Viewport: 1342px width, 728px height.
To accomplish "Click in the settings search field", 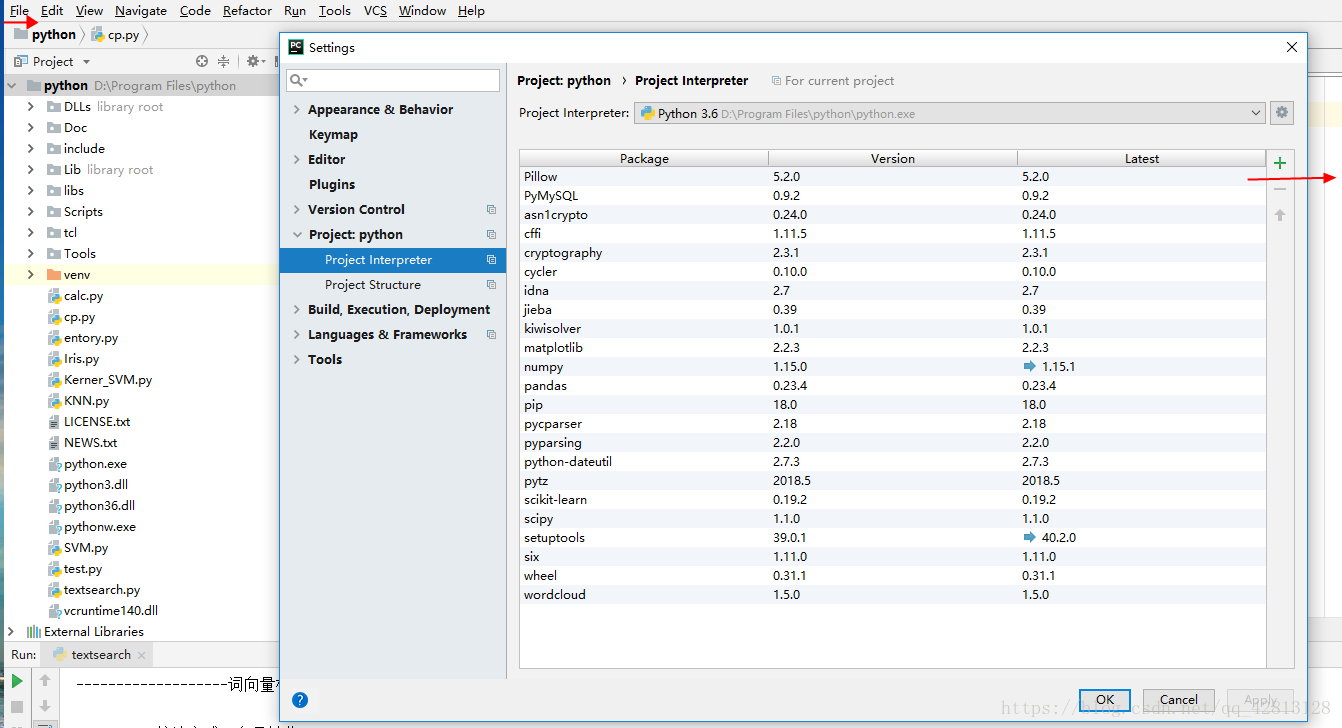I will click(393, 80).
